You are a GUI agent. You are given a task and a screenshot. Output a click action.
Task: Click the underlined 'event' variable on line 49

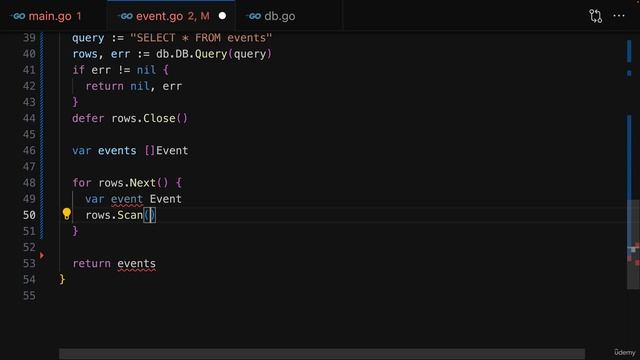click(x=127, y=199)
